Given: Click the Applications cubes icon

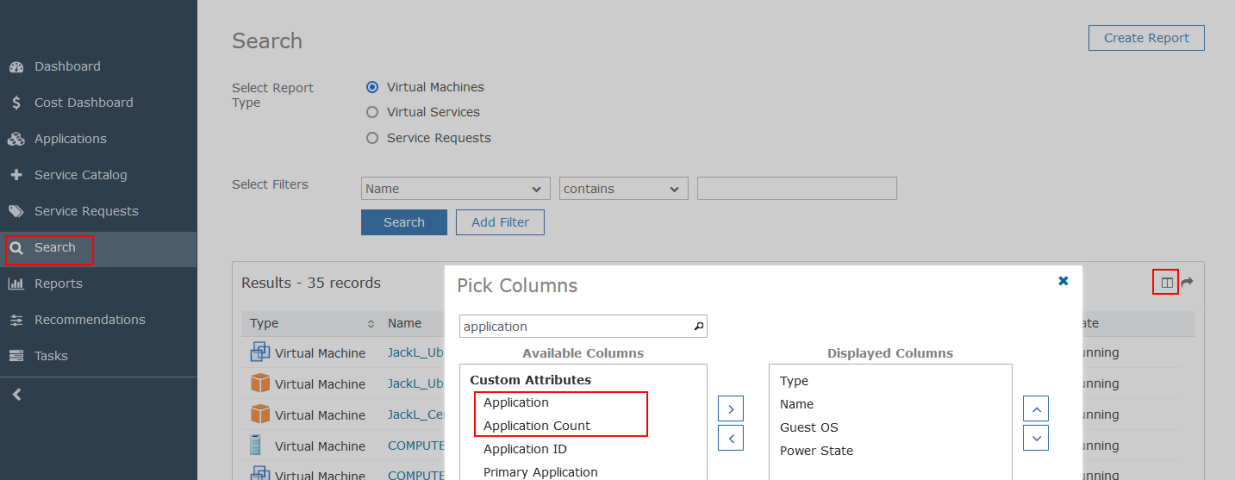Looking at the screenshot, I should pos(16,139).
